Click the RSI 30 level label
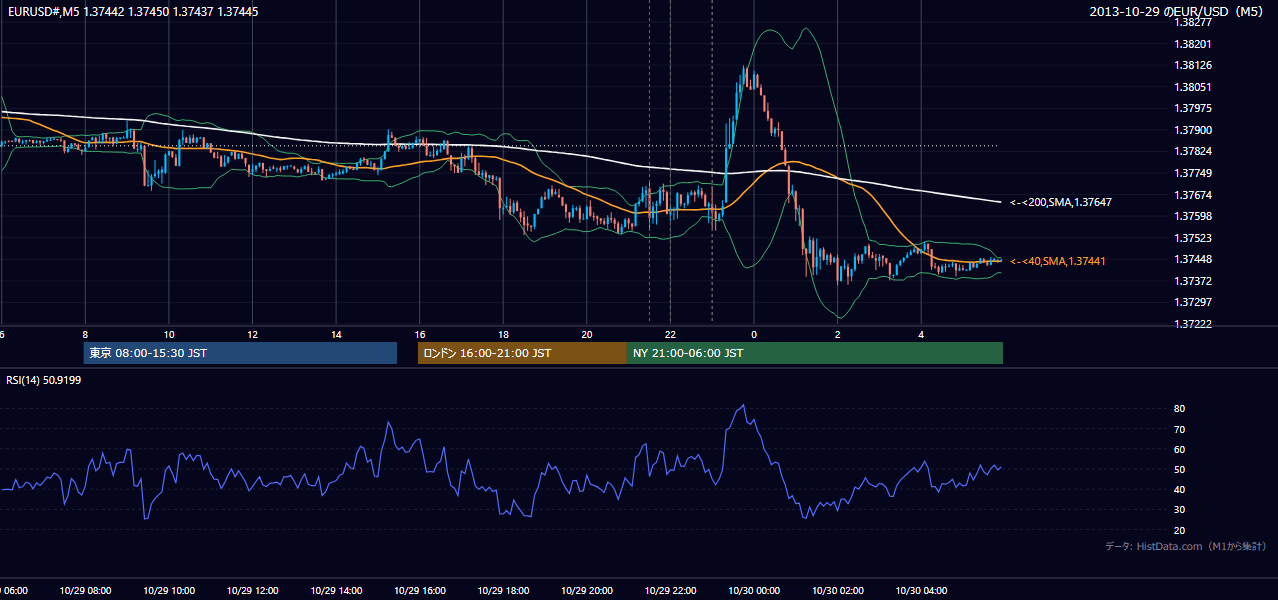 [1180, 509]
